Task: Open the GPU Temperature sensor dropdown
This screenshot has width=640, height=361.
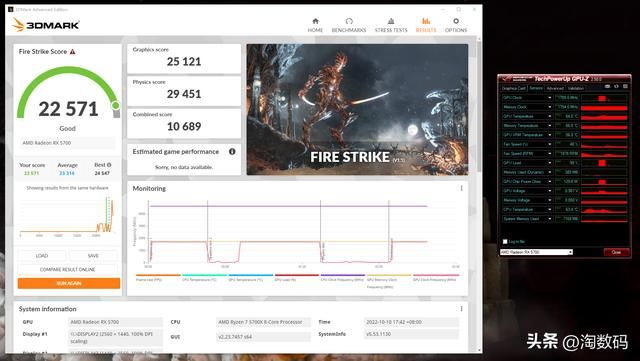Action: (550, 116)
